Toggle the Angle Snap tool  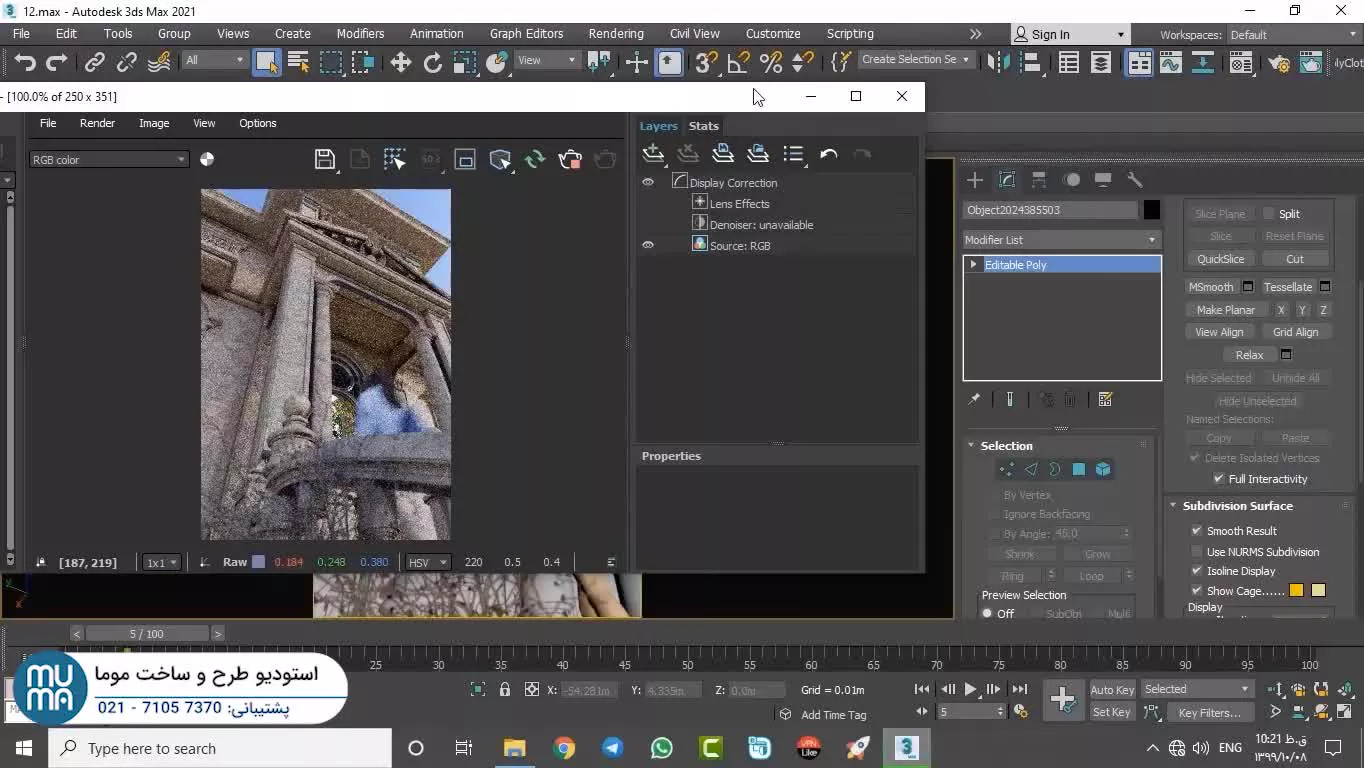pos(738,63)
